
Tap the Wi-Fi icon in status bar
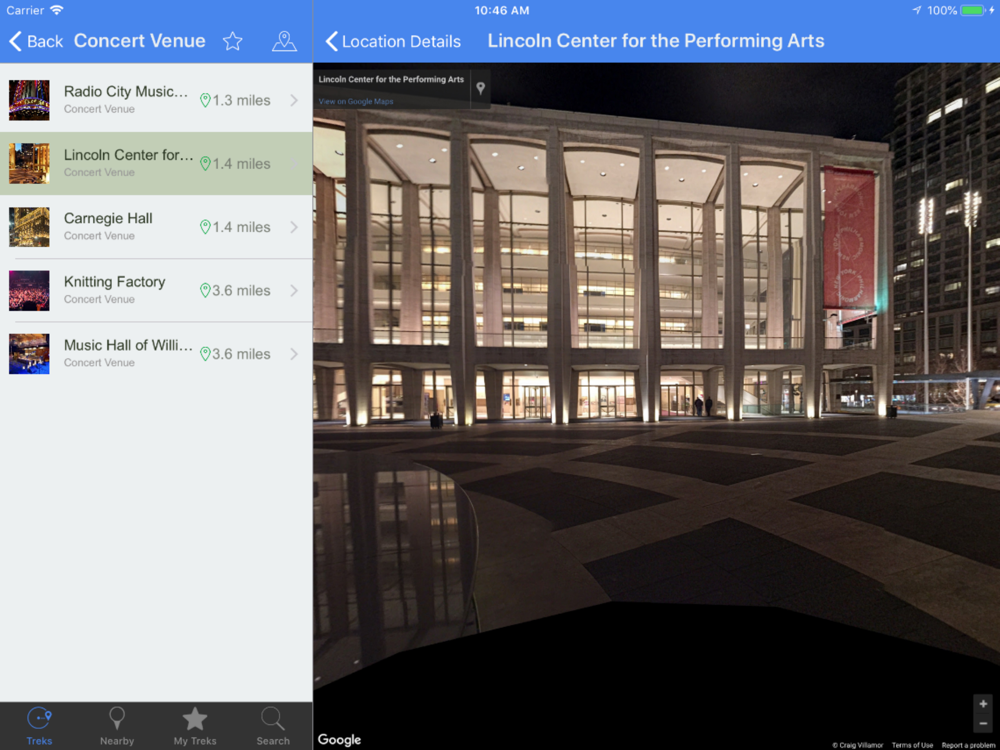57,10
